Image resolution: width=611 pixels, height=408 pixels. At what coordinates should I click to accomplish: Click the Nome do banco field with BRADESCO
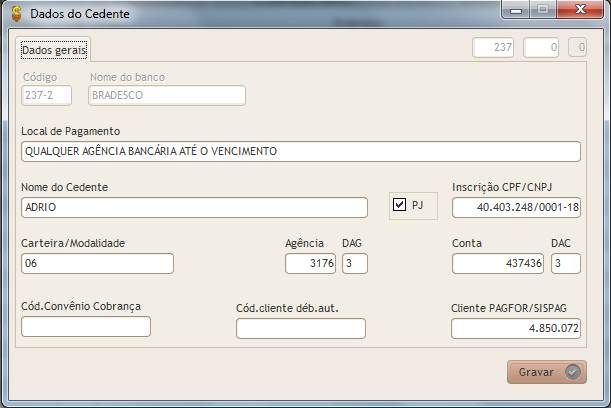pyautogui.click(x=166, y=95)
